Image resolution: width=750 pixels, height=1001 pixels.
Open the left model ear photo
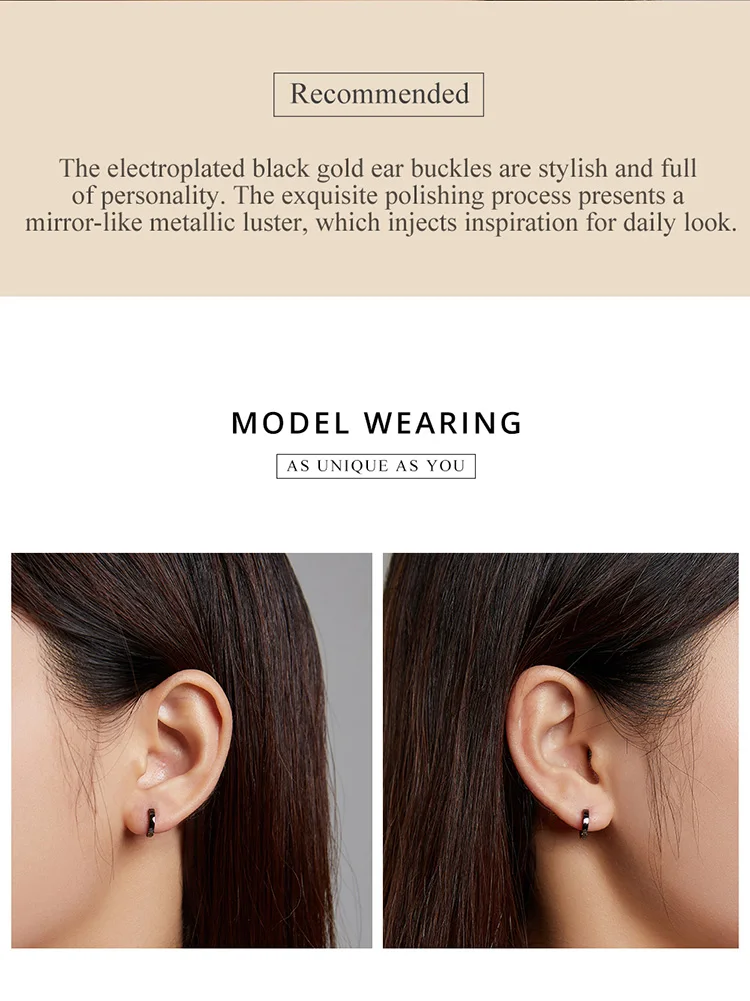click(191, 750)
